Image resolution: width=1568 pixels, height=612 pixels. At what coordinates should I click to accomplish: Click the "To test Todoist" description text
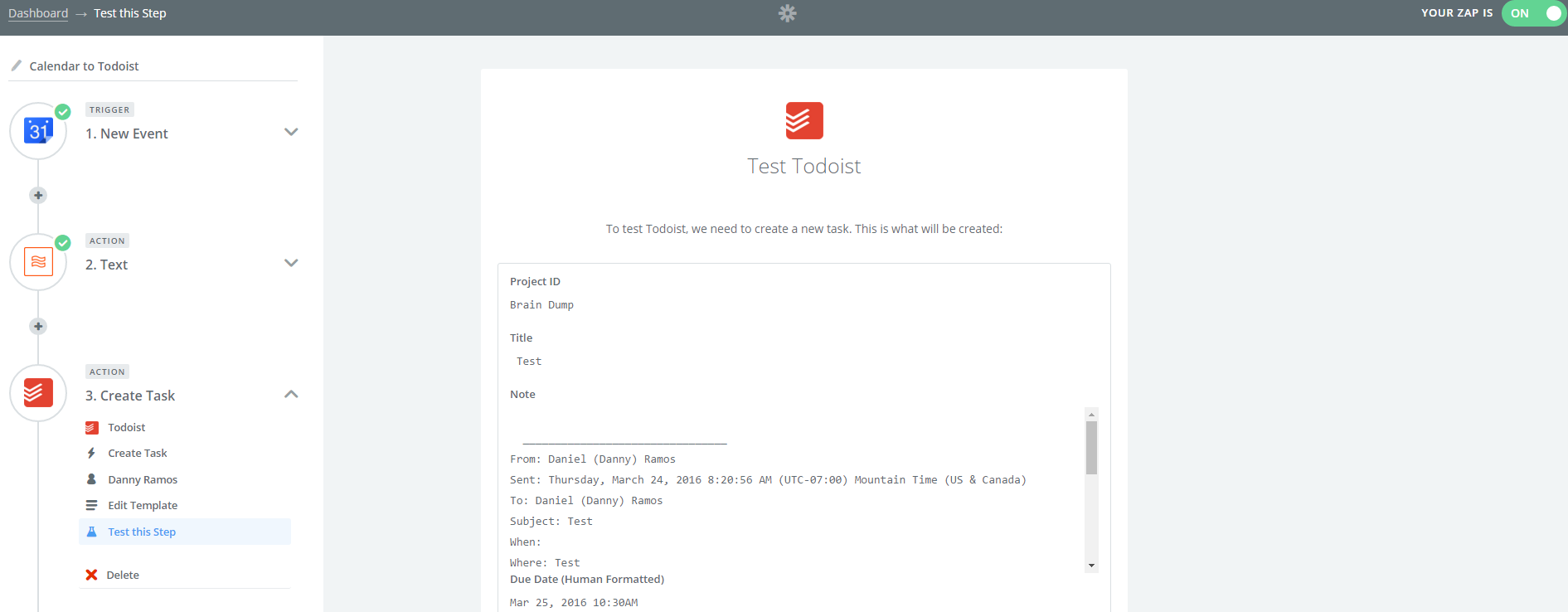(804, 229)
